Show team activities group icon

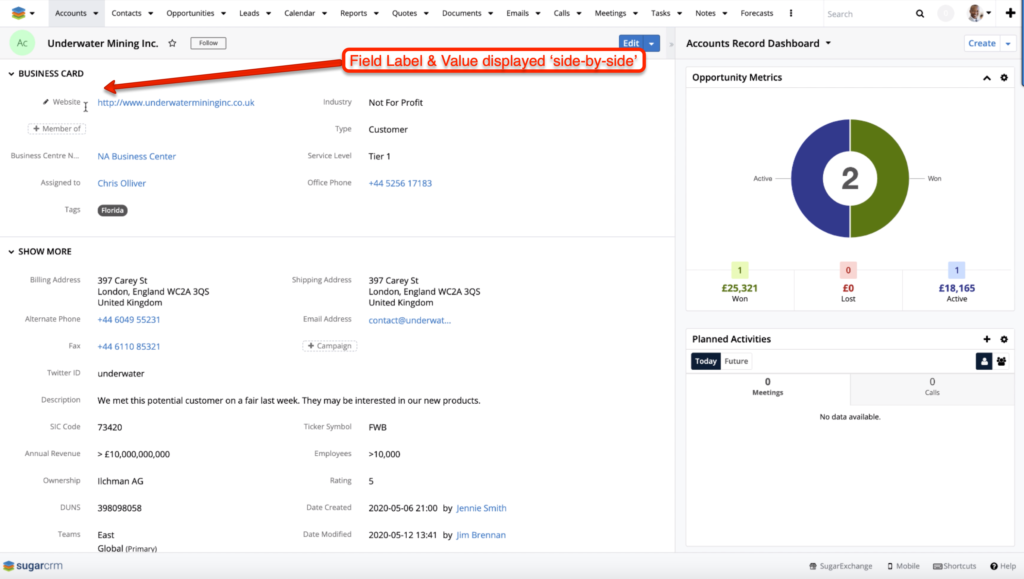pos(1001,361)
